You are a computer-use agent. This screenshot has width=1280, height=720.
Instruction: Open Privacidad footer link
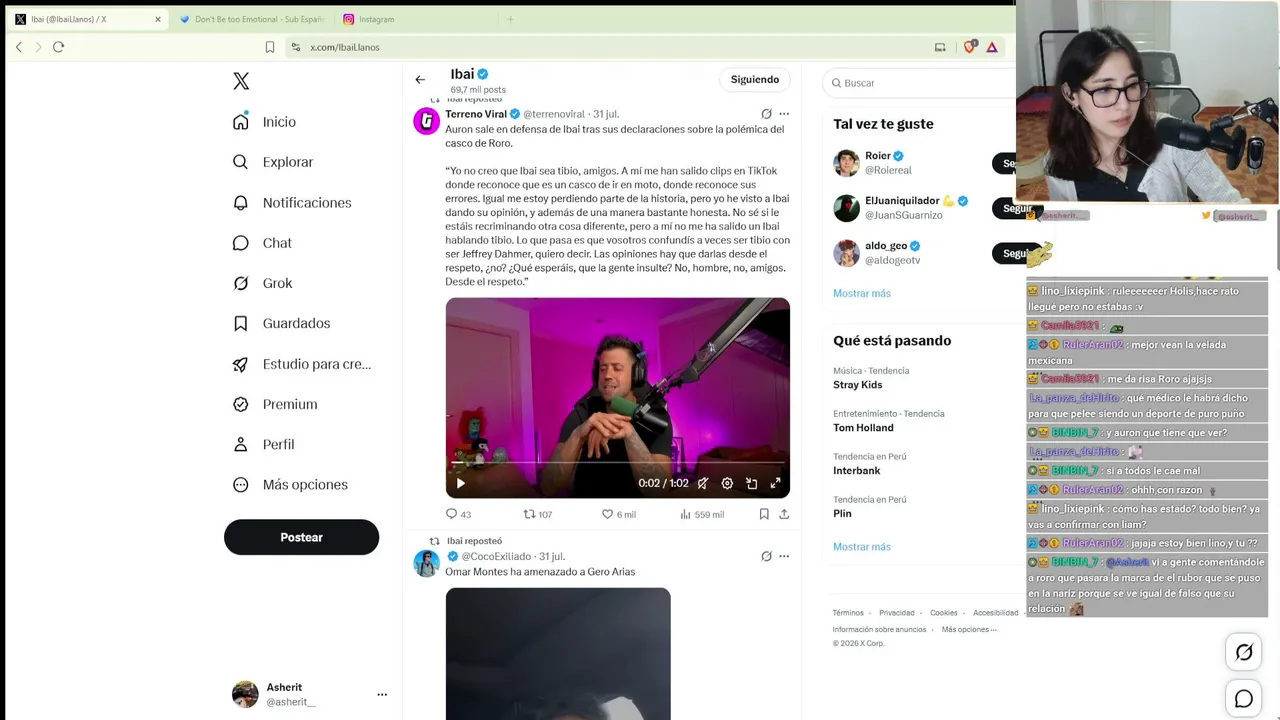click(897, 613)
